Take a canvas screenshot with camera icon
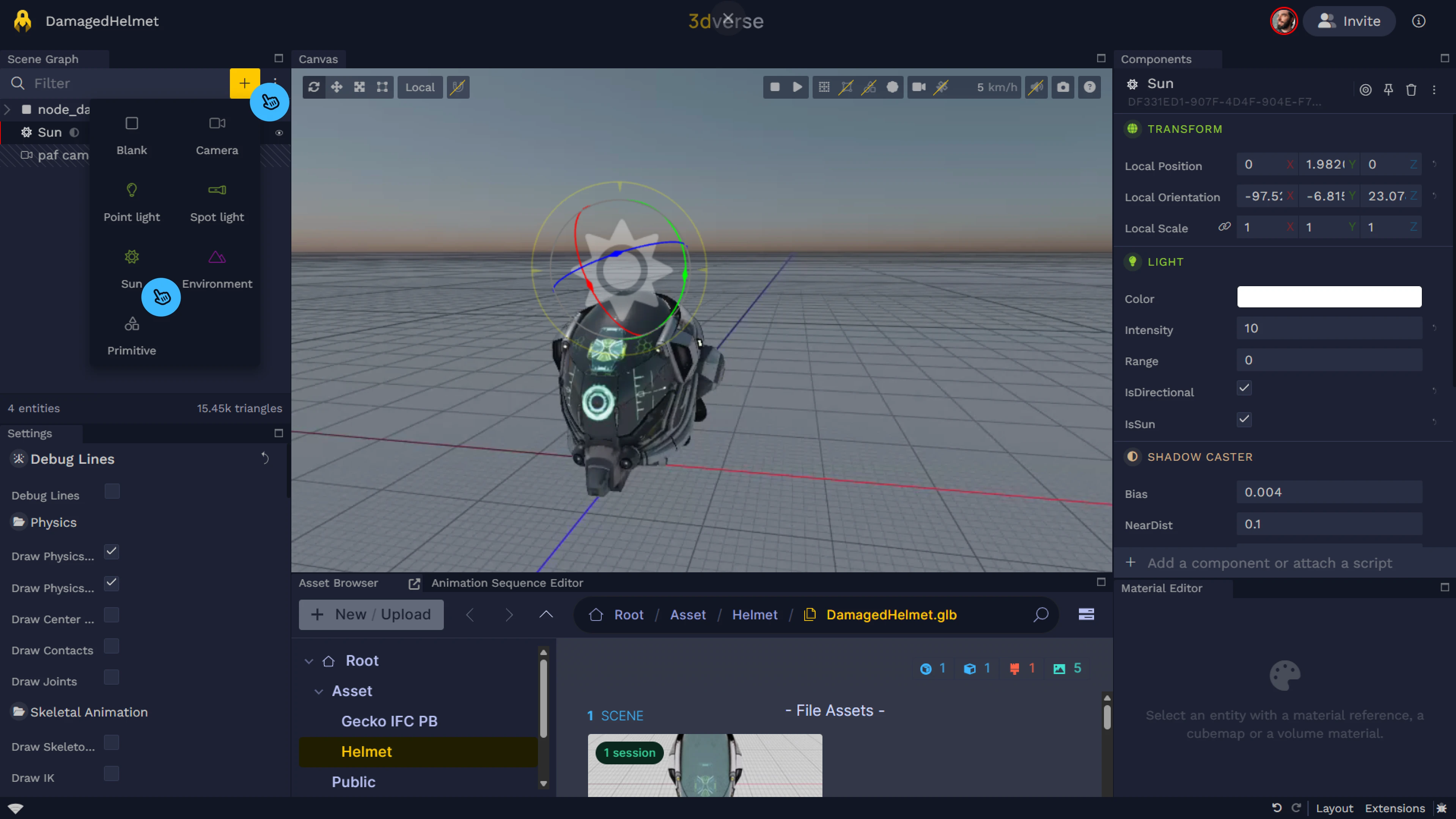 click(1063, 87)
